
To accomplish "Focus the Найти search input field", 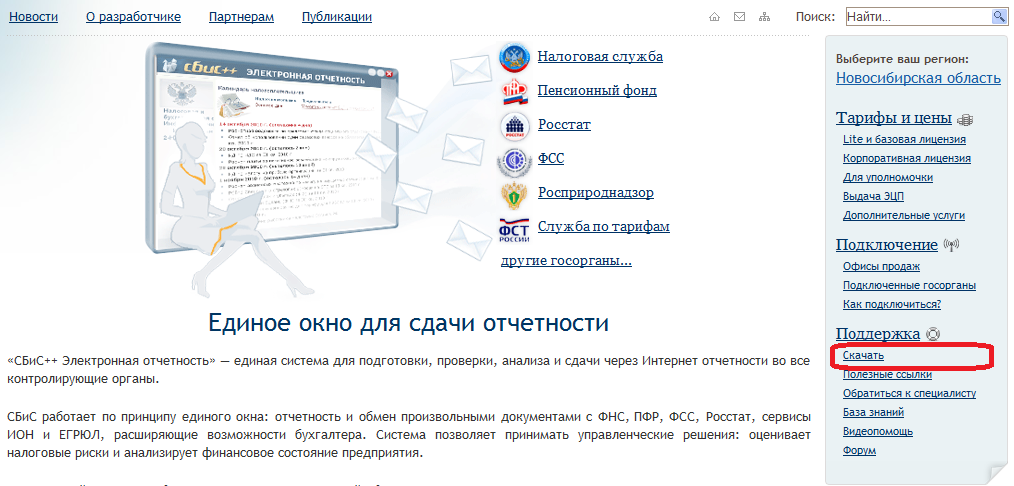I will pyautogui.click(x=918, y=17).
